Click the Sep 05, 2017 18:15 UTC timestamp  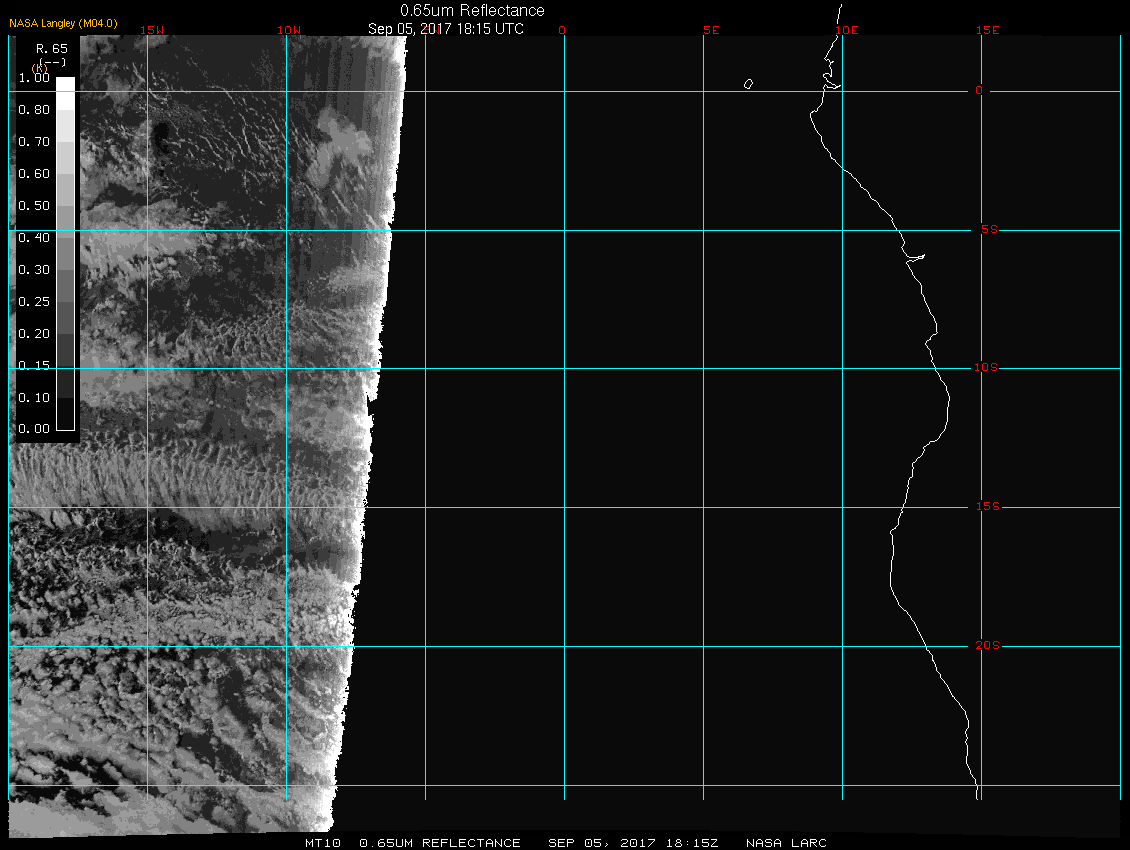click(446, 29)
